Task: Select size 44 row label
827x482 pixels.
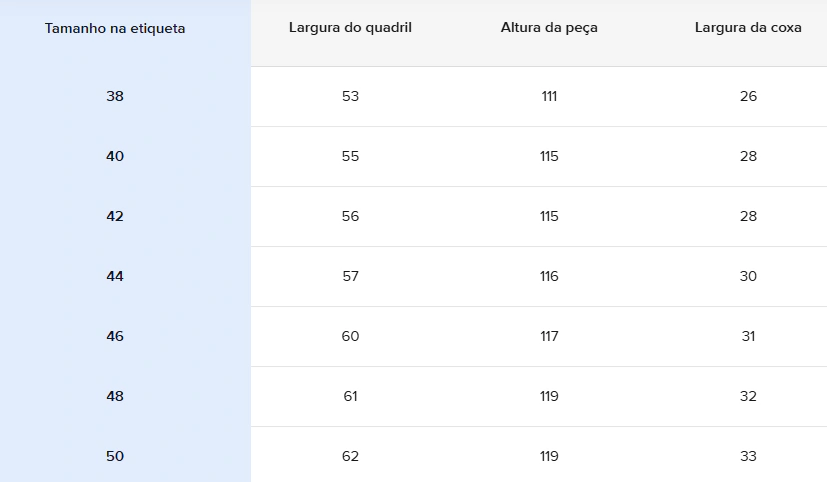Action: (x=115, y=277)
